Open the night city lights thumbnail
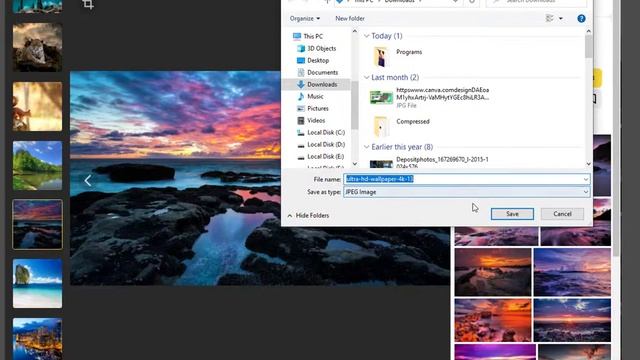Image resolution: width=640 pixels, height=360 pixels. pyautogui.click(x=38, y=339)
